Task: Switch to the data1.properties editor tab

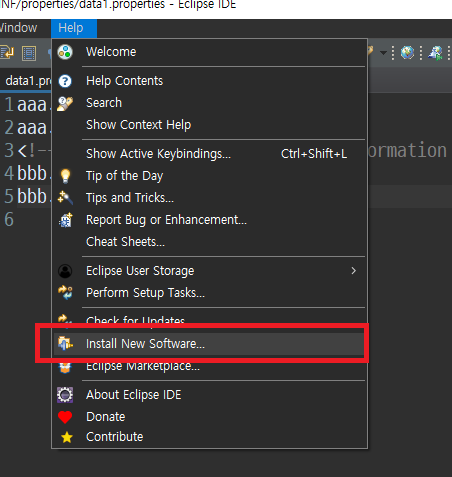Action: coord(26,81)
